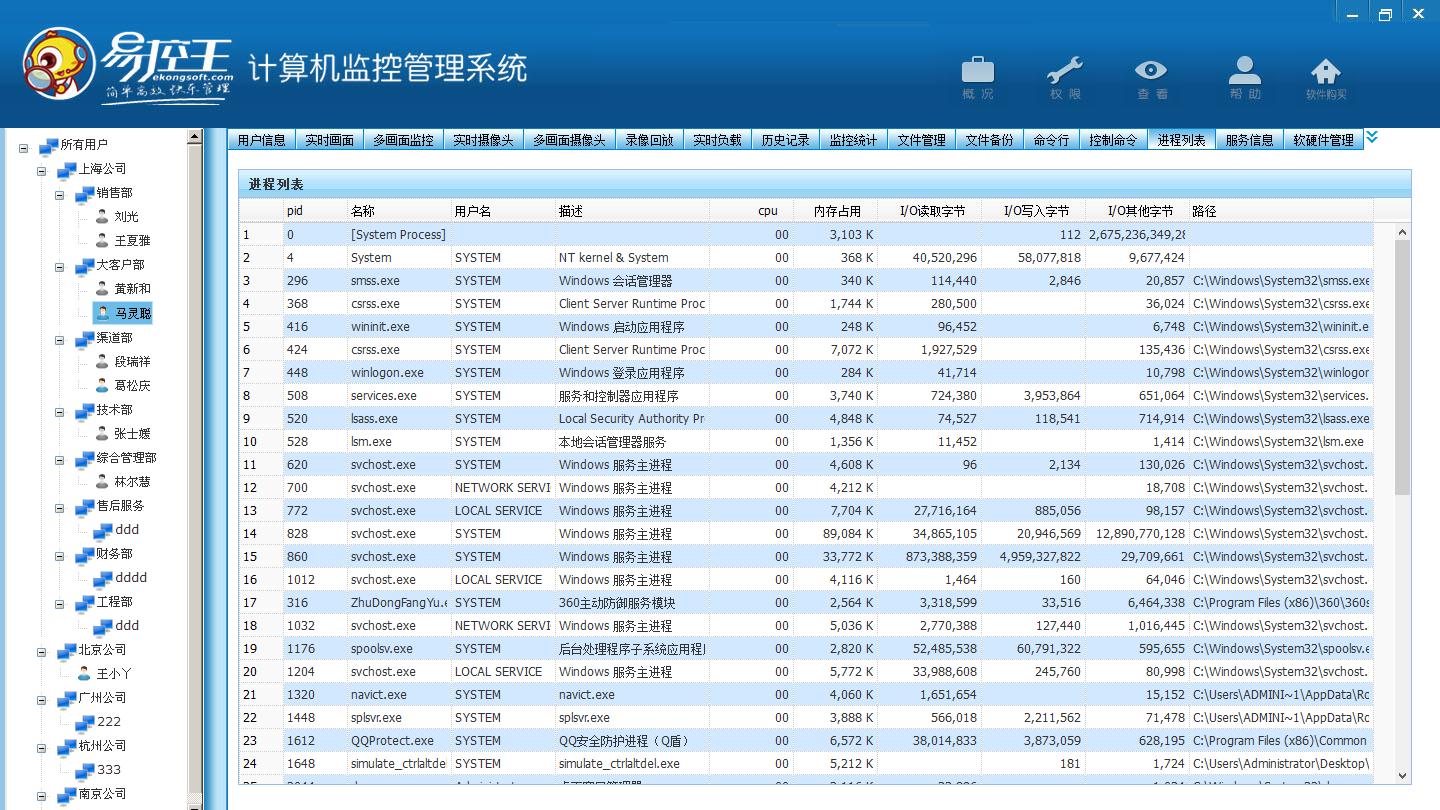Select user icon for 张士媛
This screenshot has width=1440, height=810.
102,433
